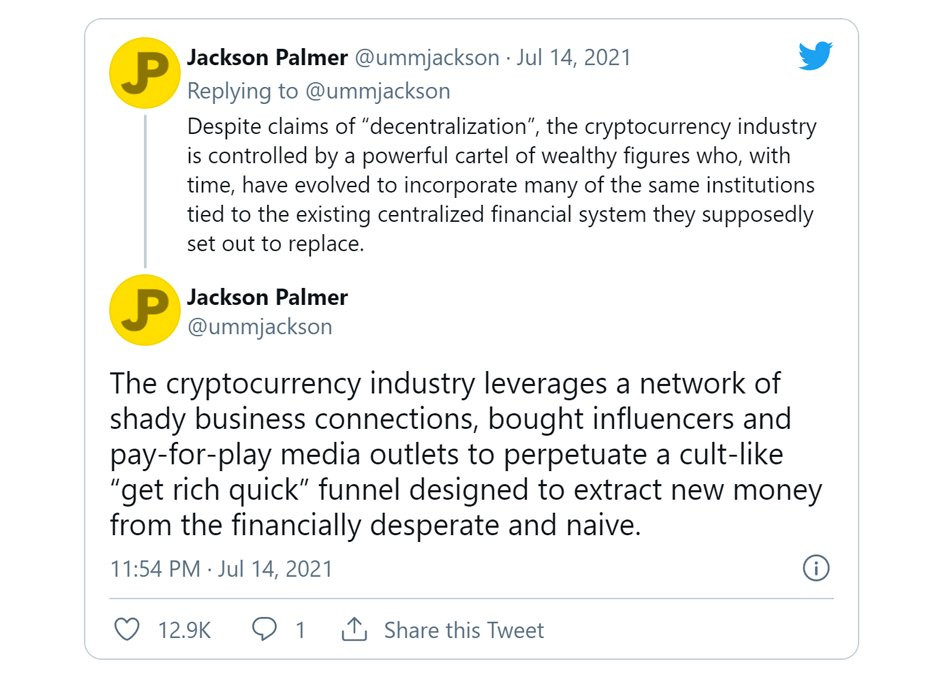Click the blue Twitter bird logo
Image resolution: width=952 pixels, height=677 pixels.
point(815,56)
